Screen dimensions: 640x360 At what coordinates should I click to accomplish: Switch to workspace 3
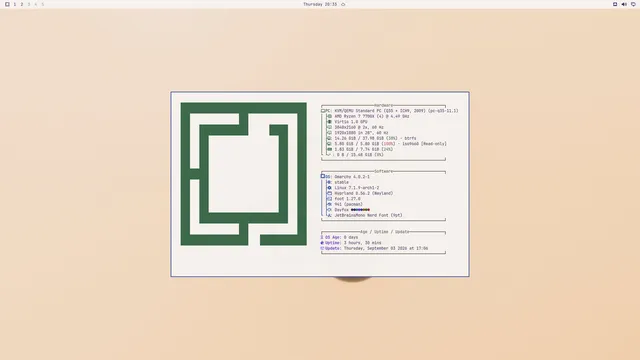29,4
